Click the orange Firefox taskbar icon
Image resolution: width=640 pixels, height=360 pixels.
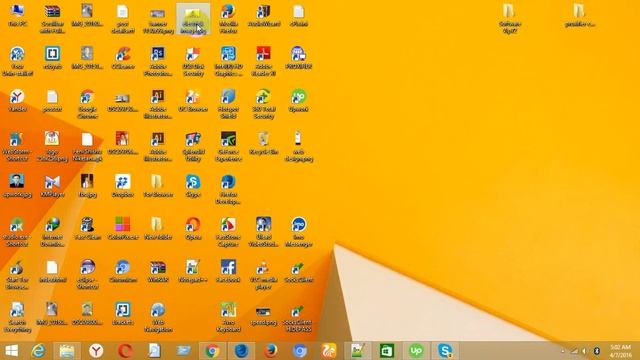(270, 351)
